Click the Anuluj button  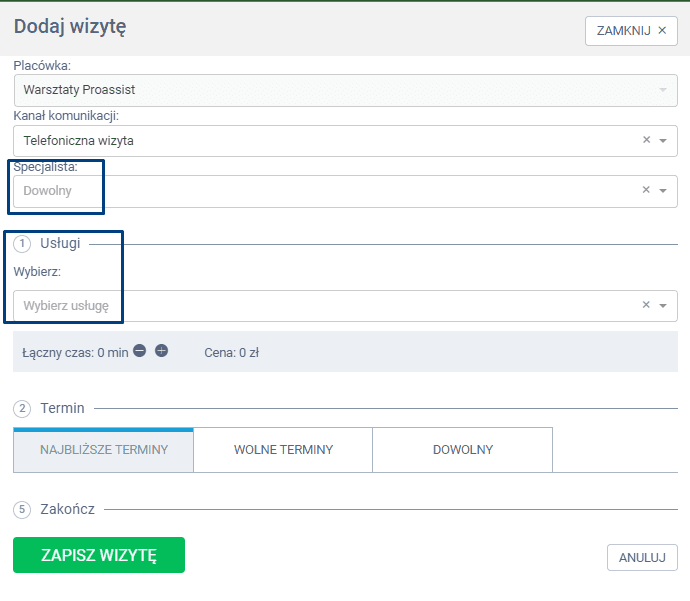point(642,557)
